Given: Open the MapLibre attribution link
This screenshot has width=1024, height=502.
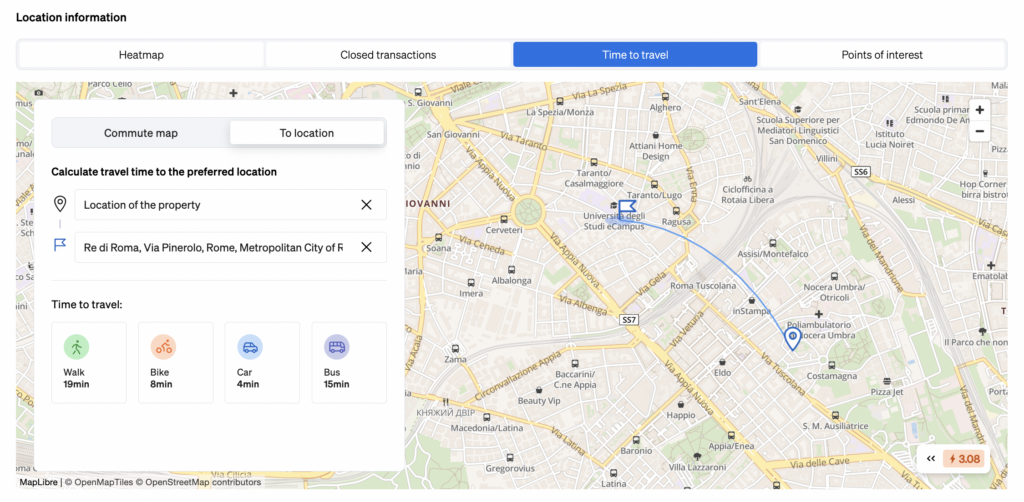Looking at the screenshot, I should click(x=38, y=482).
